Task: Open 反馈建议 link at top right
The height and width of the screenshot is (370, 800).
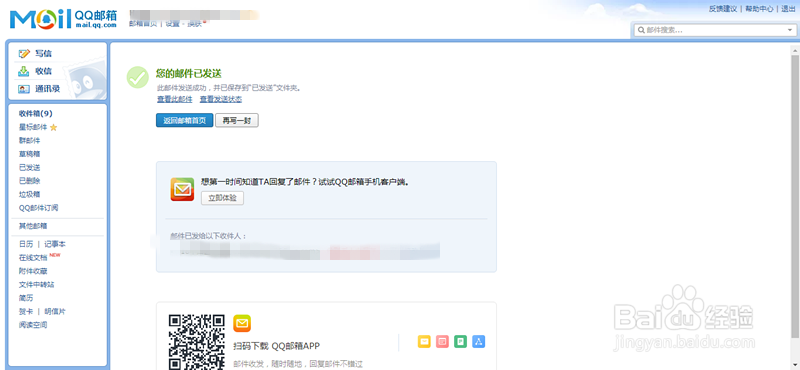Action: coord(723,9)
